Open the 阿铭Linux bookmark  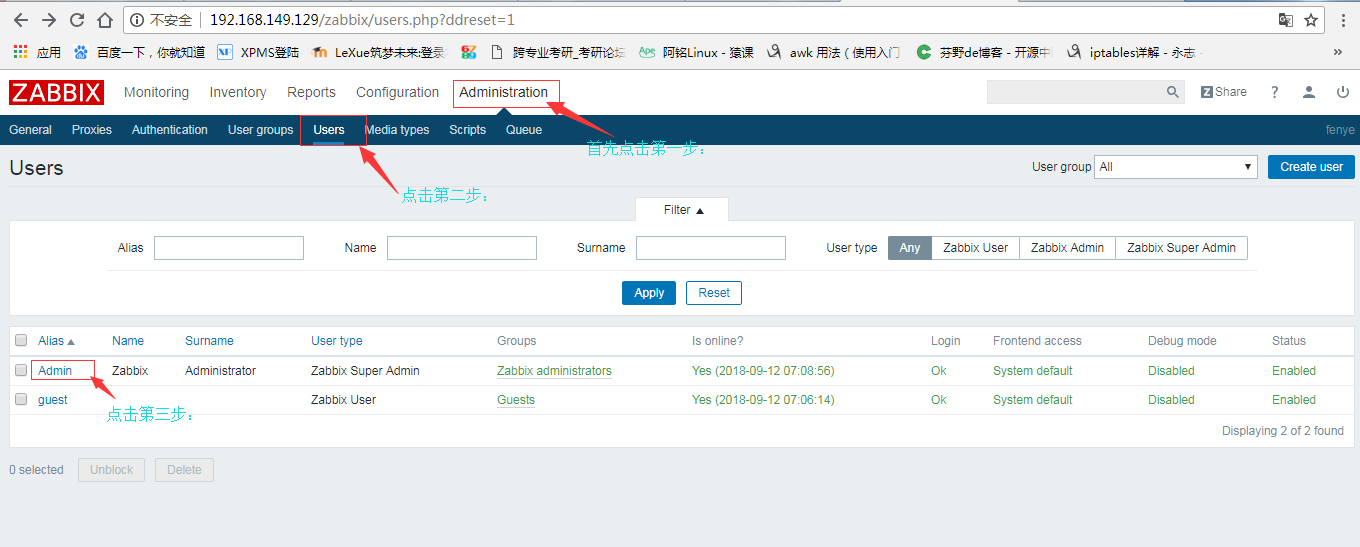coord(697,52)
